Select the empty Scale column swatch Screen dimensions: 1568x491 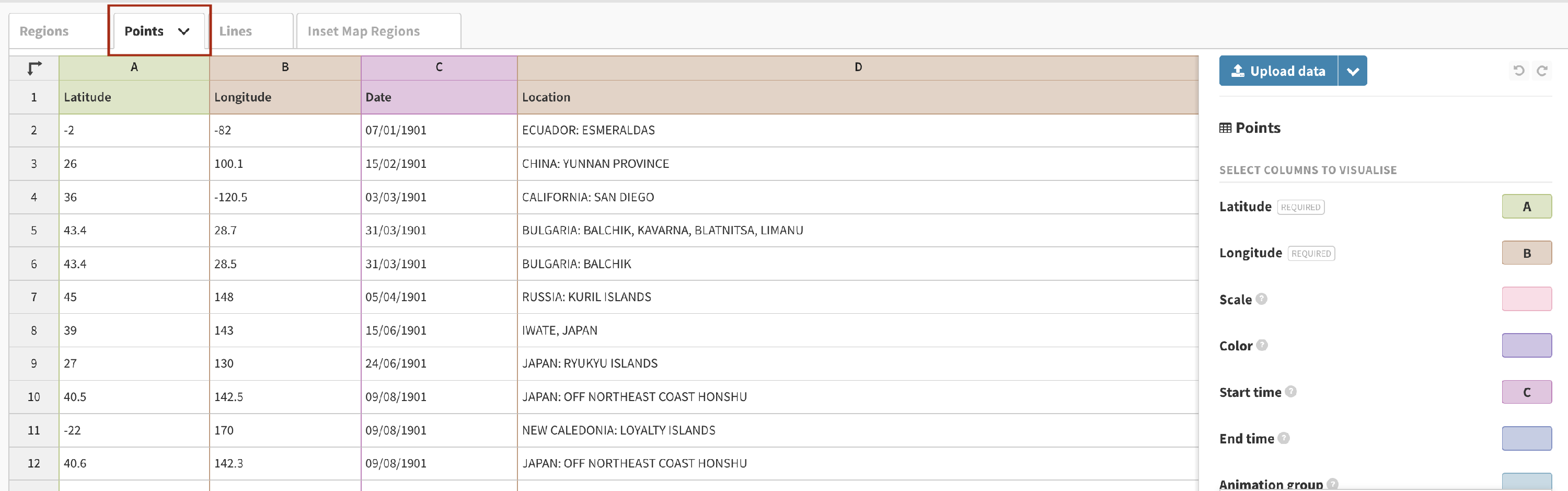[x=1526, y=299]
